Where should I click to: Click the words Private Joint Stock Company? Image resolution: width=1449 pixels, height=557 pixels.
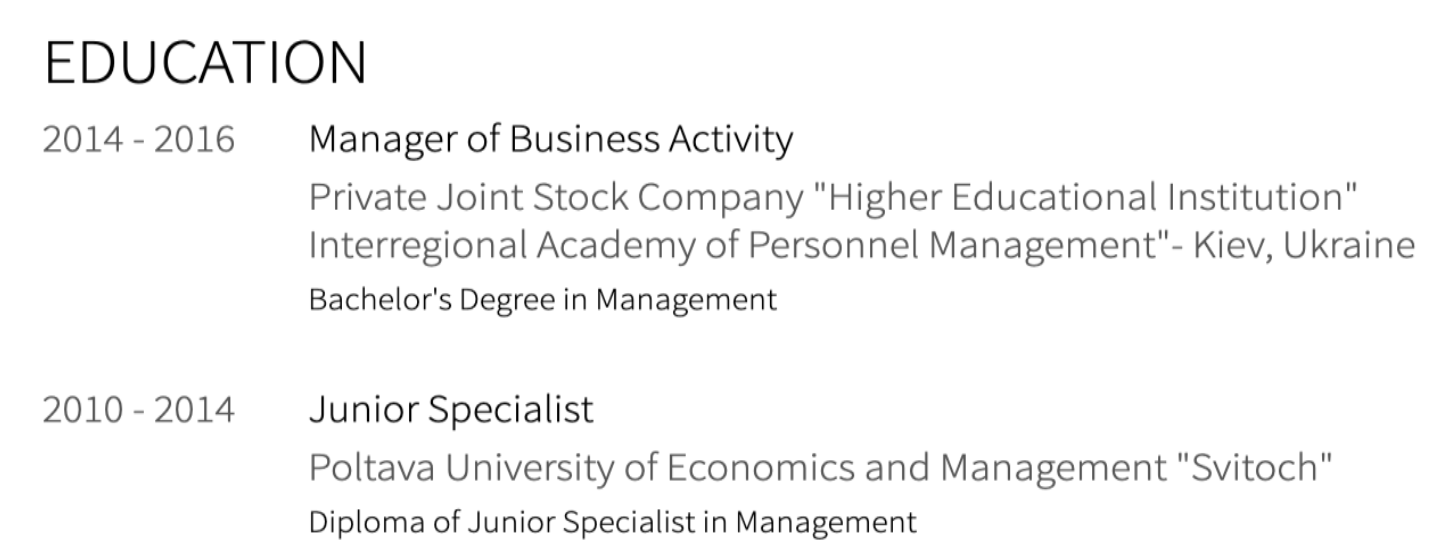(x=555, y=198)
